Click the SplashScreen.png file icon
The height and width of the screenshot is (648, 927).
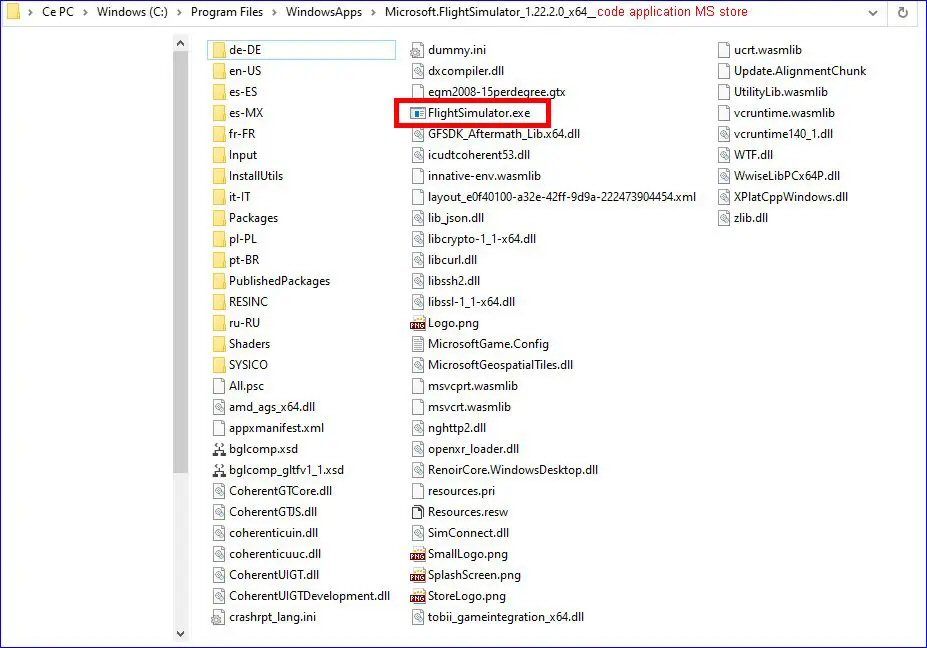click(417, 575)
